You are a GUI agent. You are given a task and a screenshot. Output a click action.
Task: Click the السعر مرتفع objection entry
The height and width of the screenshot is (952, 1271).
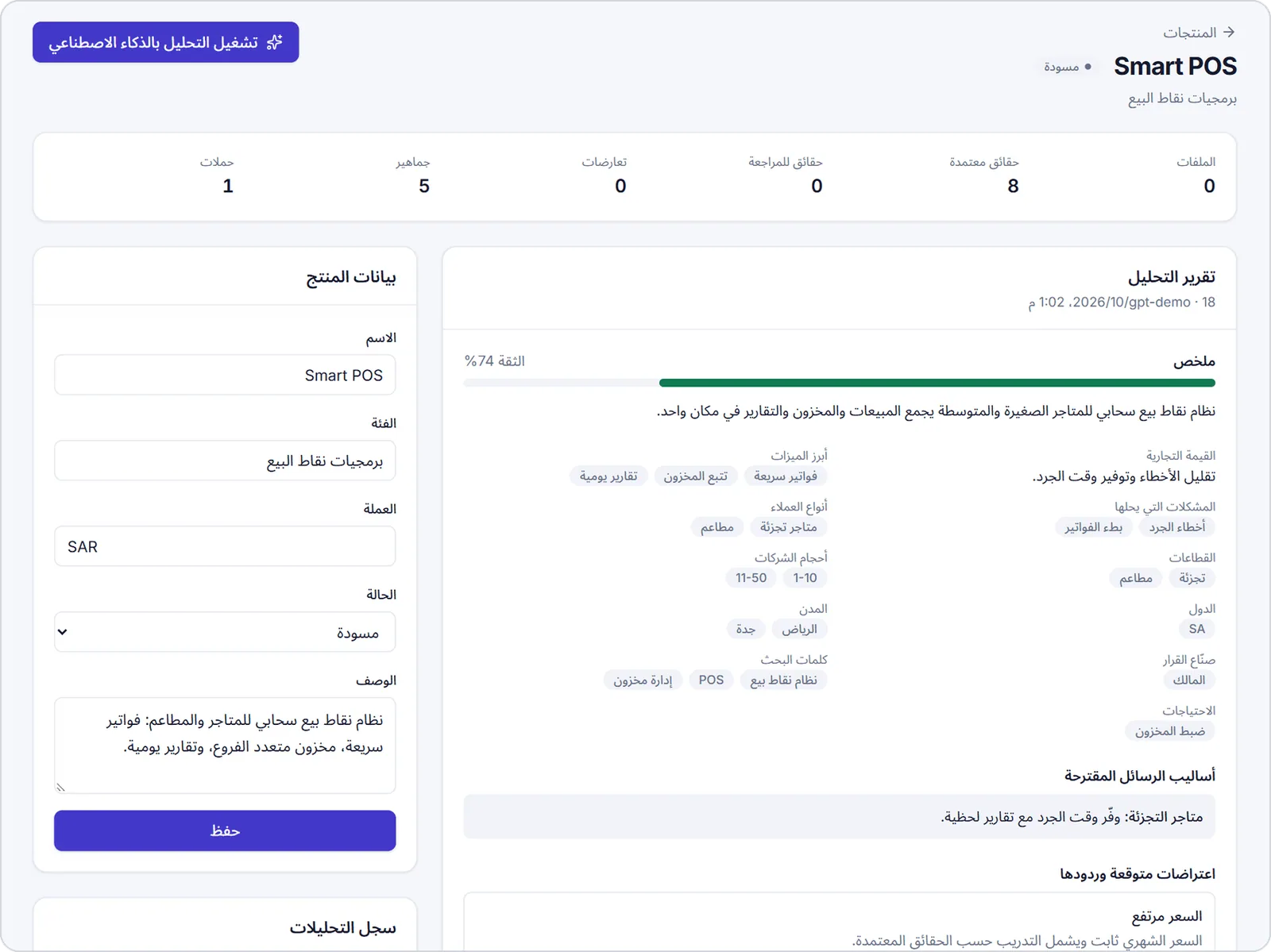pyautogui.click(x=839, y=923)
